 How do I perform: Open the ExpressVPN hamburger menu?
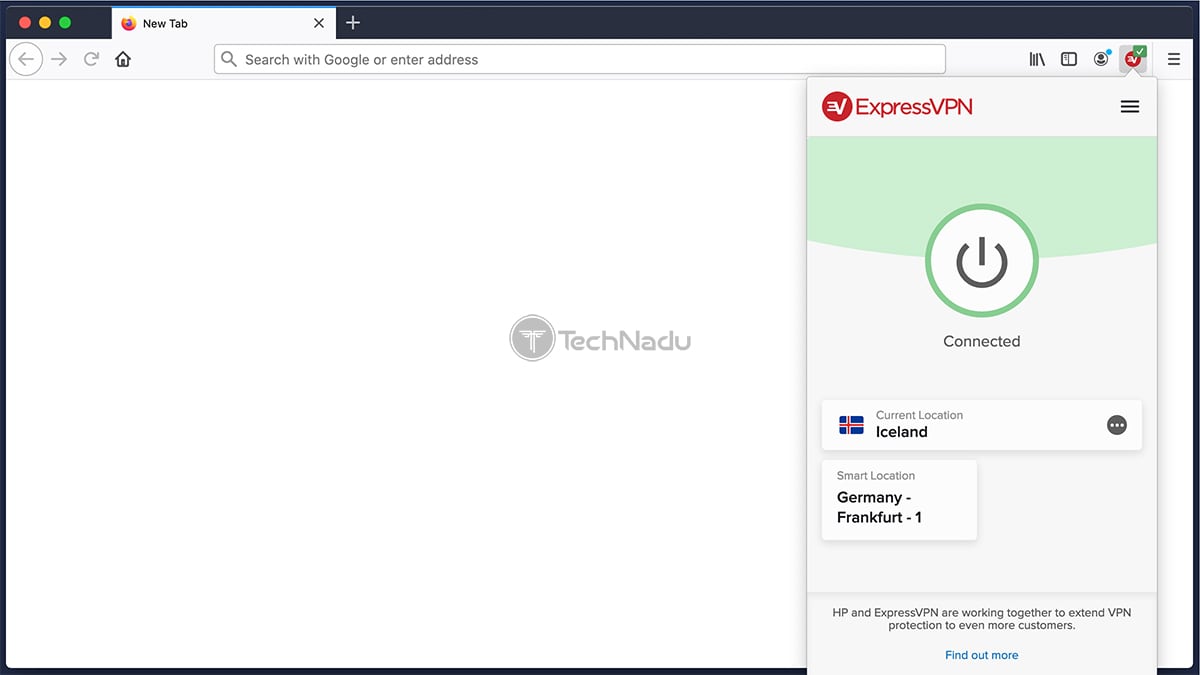tap(1130, 107)
